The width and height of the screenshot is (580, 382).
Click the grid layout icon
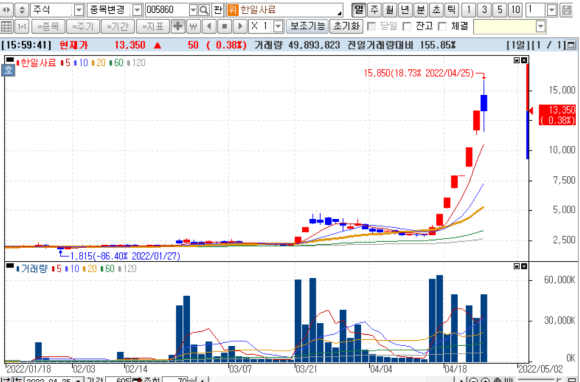7,27
